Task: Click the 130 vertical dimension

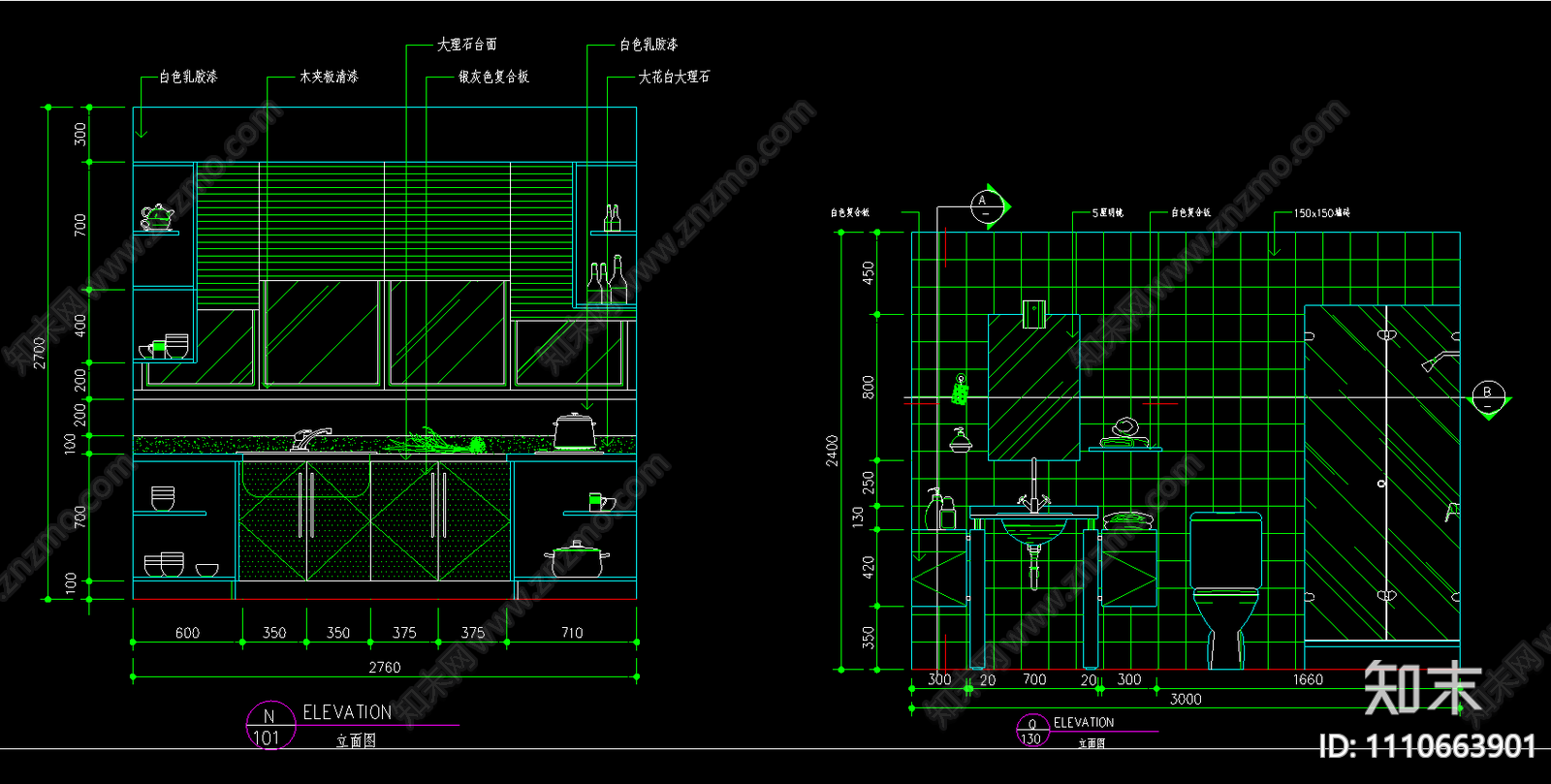Action: pyautogui.click(x=857, y=517)
